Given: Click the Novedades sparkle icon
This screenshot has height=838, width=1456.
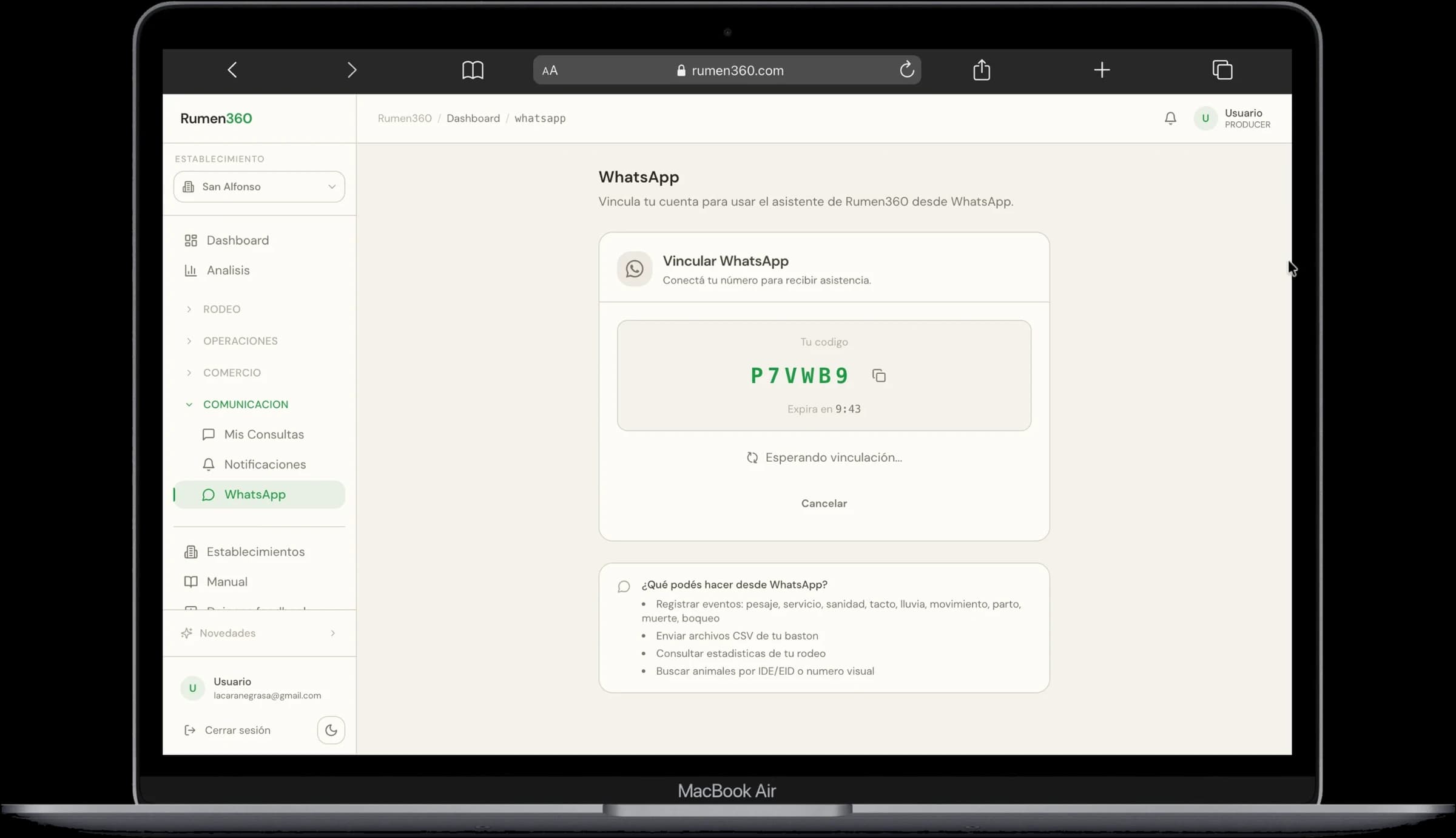Looking at the screenshot, I should coord(187,633).
